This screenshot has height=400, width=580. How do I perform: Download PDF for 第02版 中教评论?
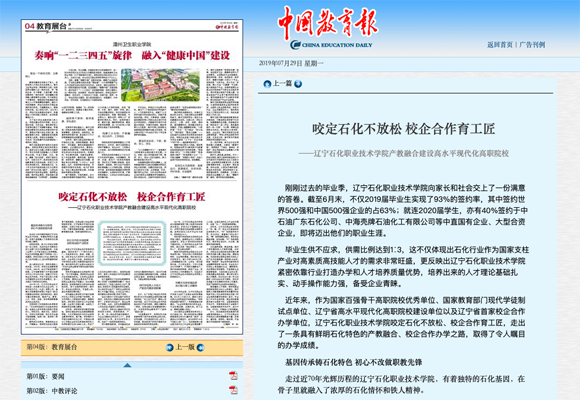(x=233, y=390)
